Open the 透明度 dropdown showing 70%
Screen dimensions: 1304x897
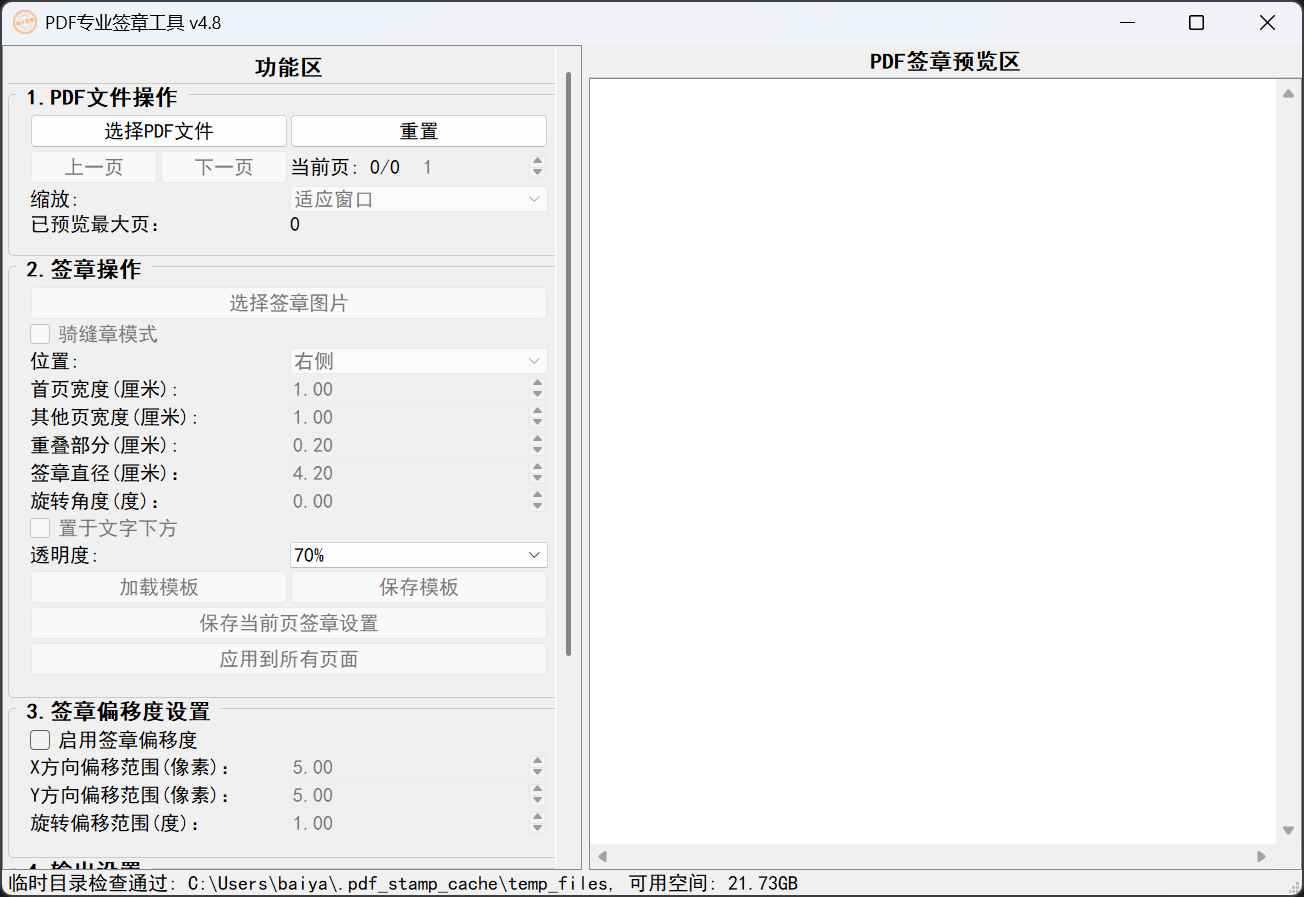[418, 555]
